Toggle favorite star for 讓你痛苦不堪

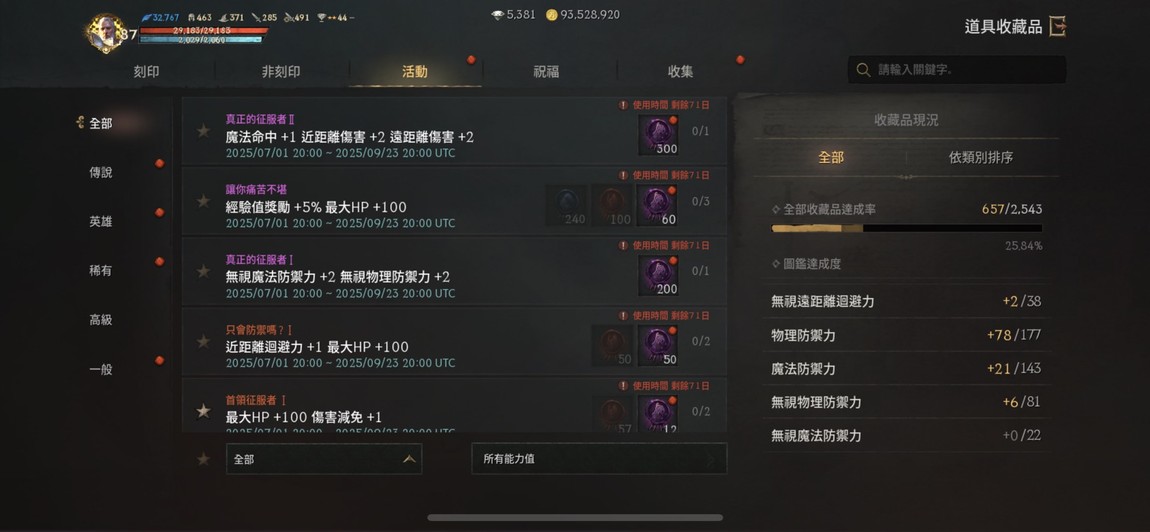203,201
